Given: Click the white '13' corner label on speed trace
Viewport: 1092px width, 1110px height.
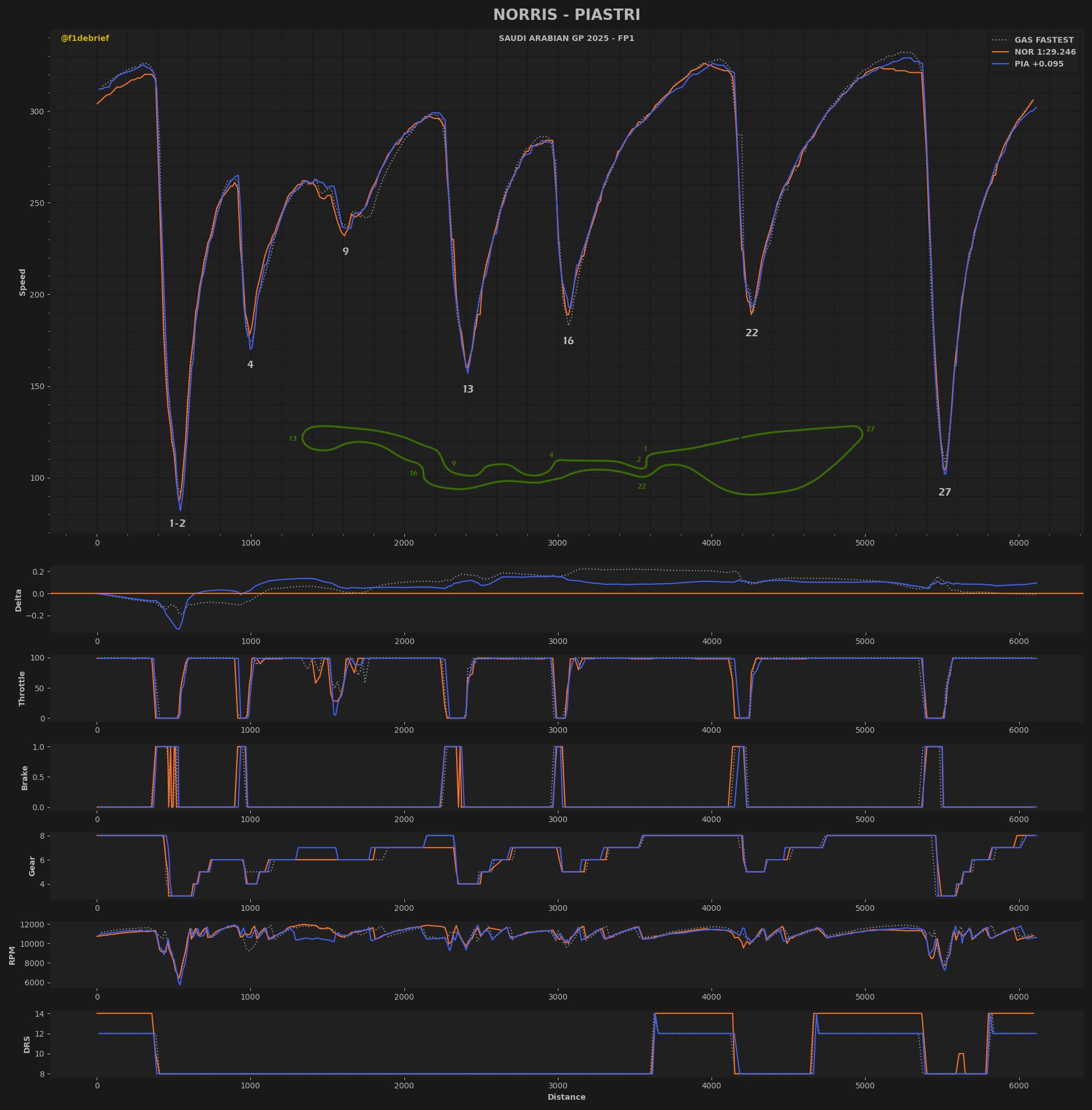Looking at the screenshot, I should point(468,390).
